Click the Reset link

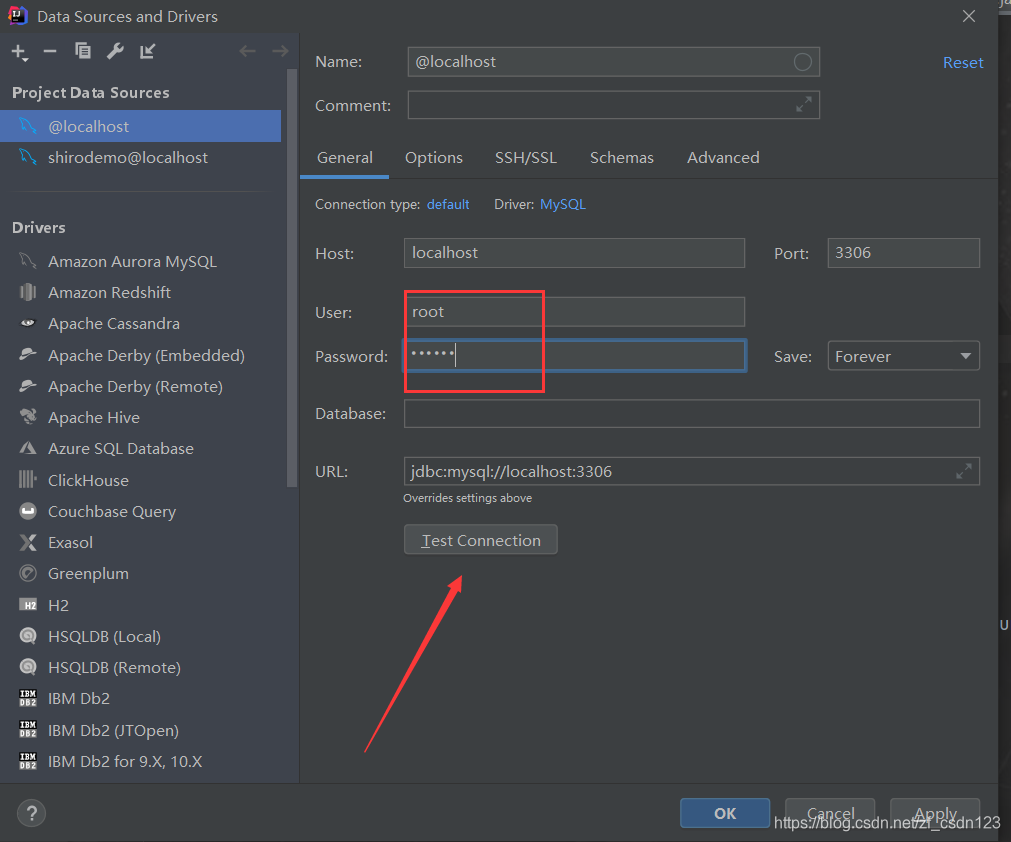coord(963,63)
